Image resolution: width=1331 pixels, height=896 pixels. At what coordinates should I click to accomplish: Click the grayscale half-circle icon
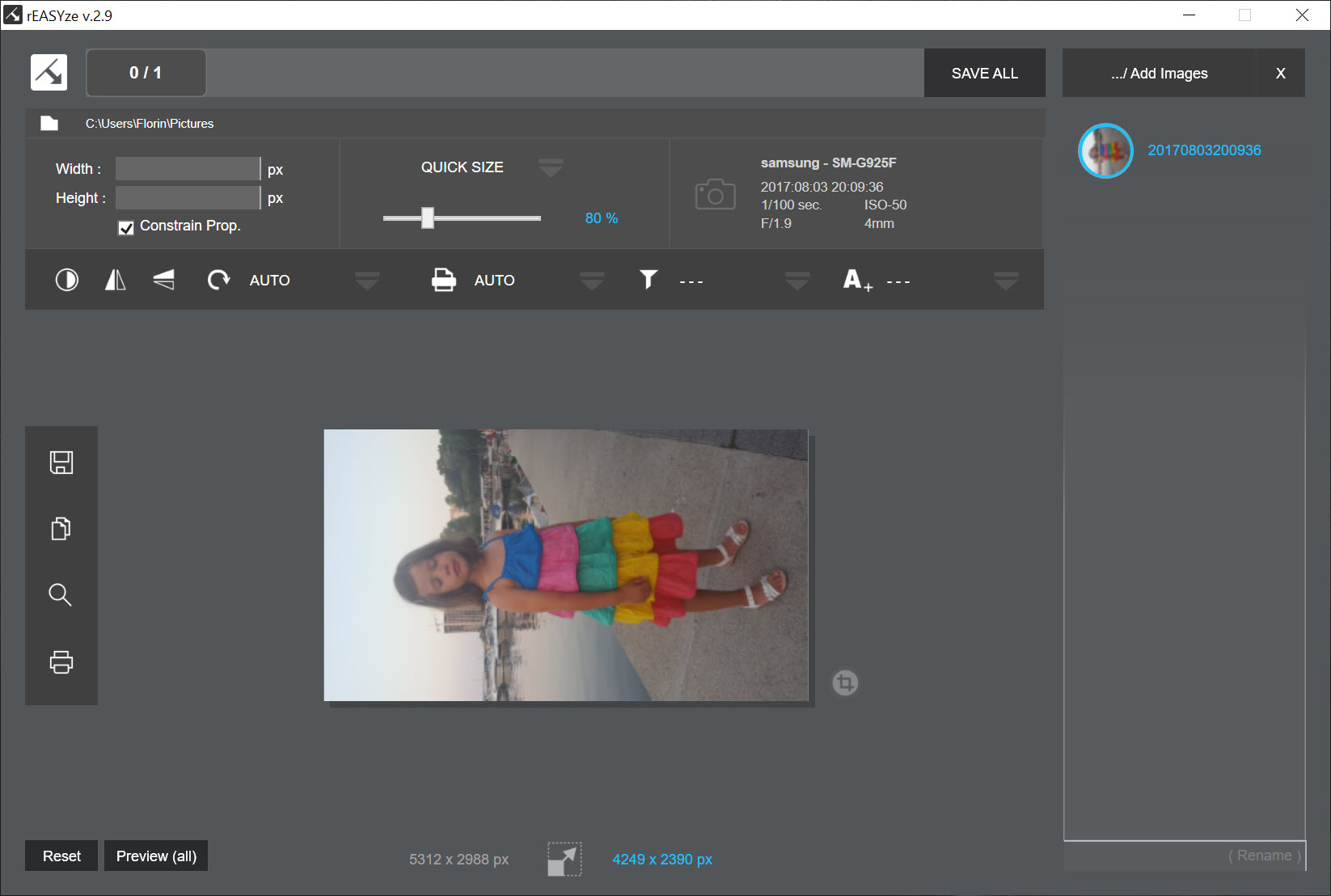click(66, 280)
